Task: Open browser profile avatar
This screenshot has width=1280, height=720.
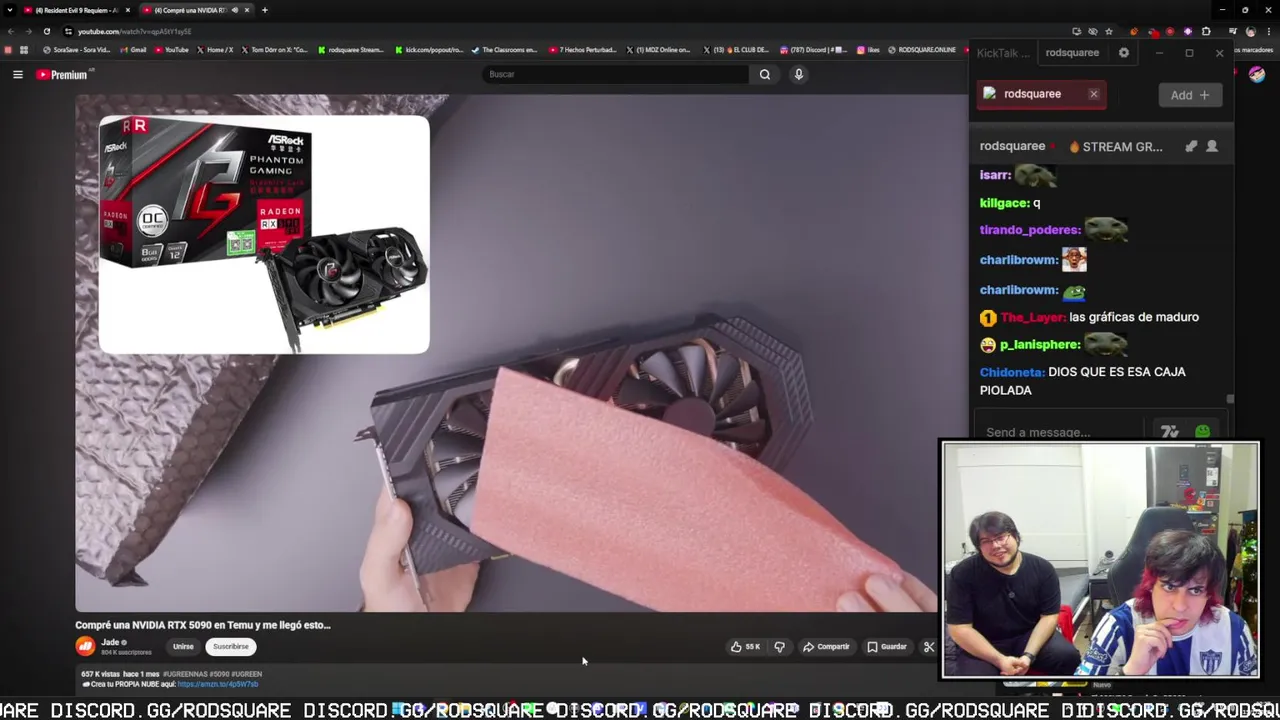Action: pos(1250,31)
